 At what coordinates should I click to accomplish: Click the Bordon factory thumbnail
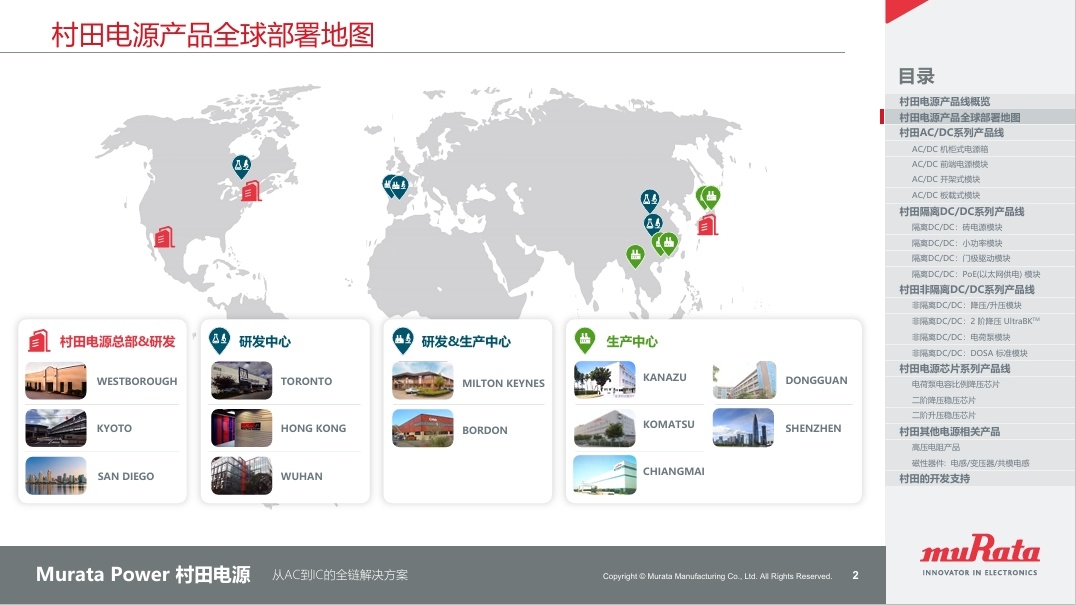(423, 428)
